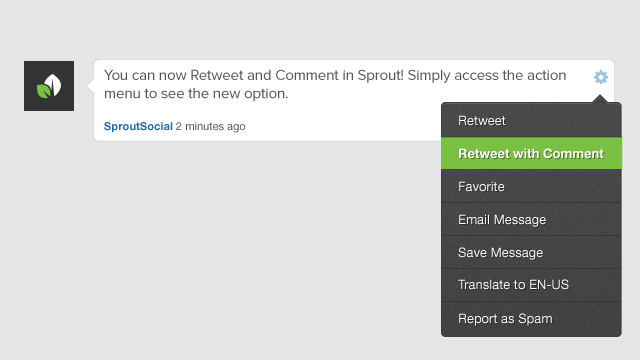Click the speech bubble tail beside the avatar

point(91,86)
